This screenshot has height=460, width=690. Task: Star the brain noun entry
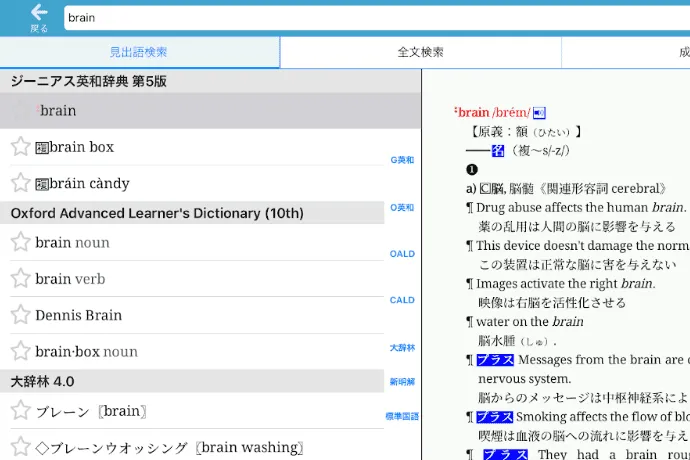21,242
